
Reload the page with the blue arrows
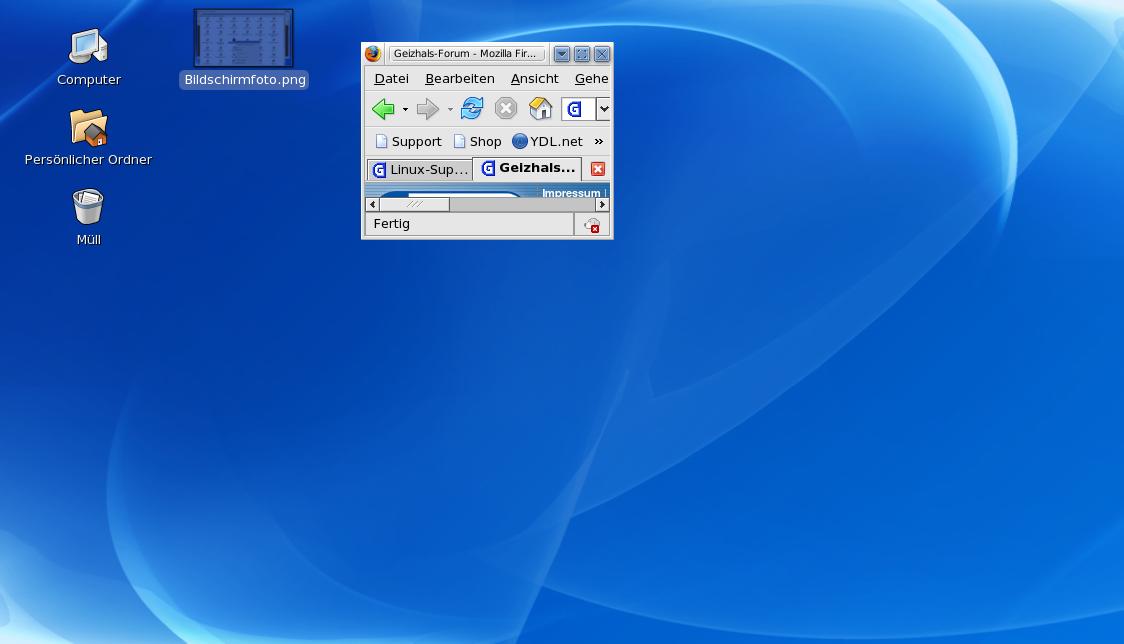point(472,109)
